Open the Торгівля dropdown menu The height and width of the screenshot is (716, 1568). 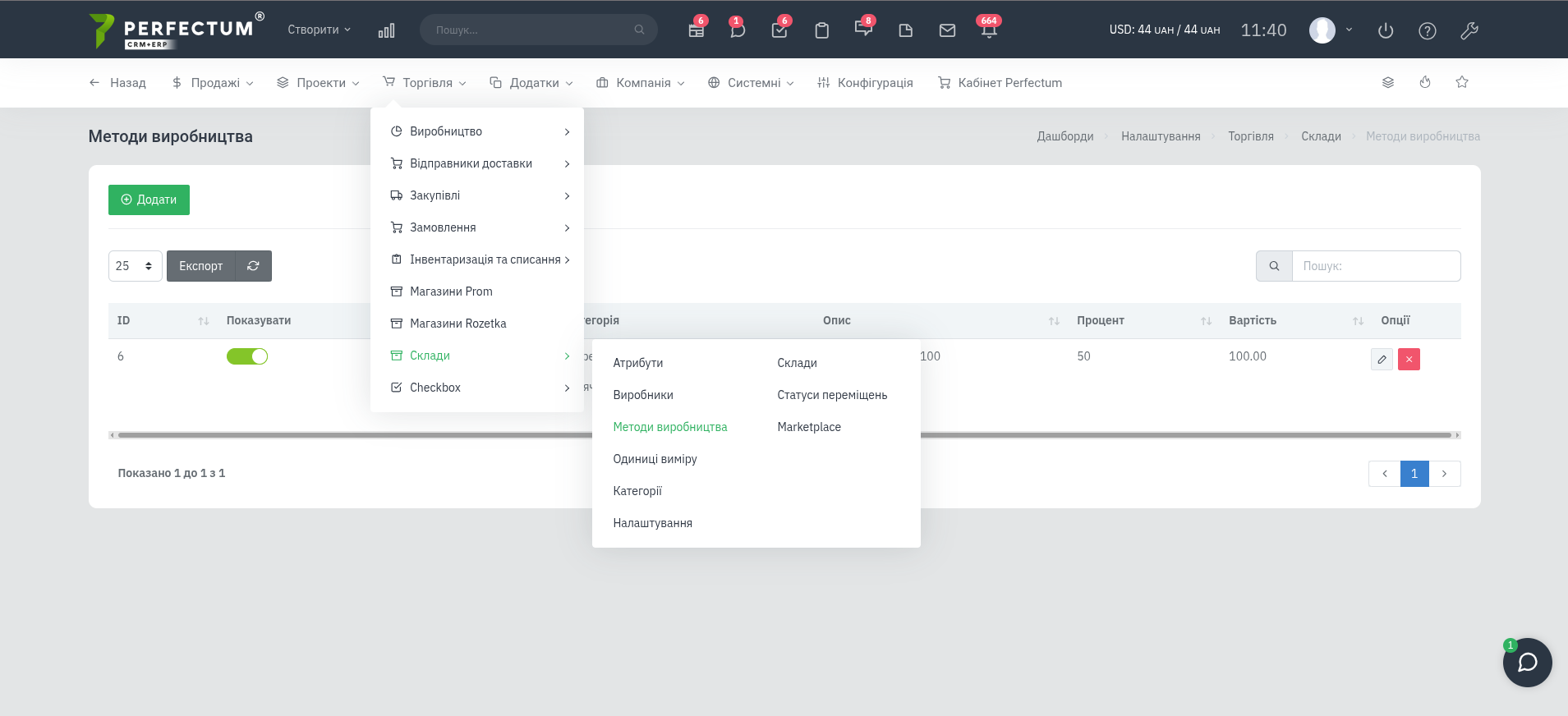click(425, 83)
